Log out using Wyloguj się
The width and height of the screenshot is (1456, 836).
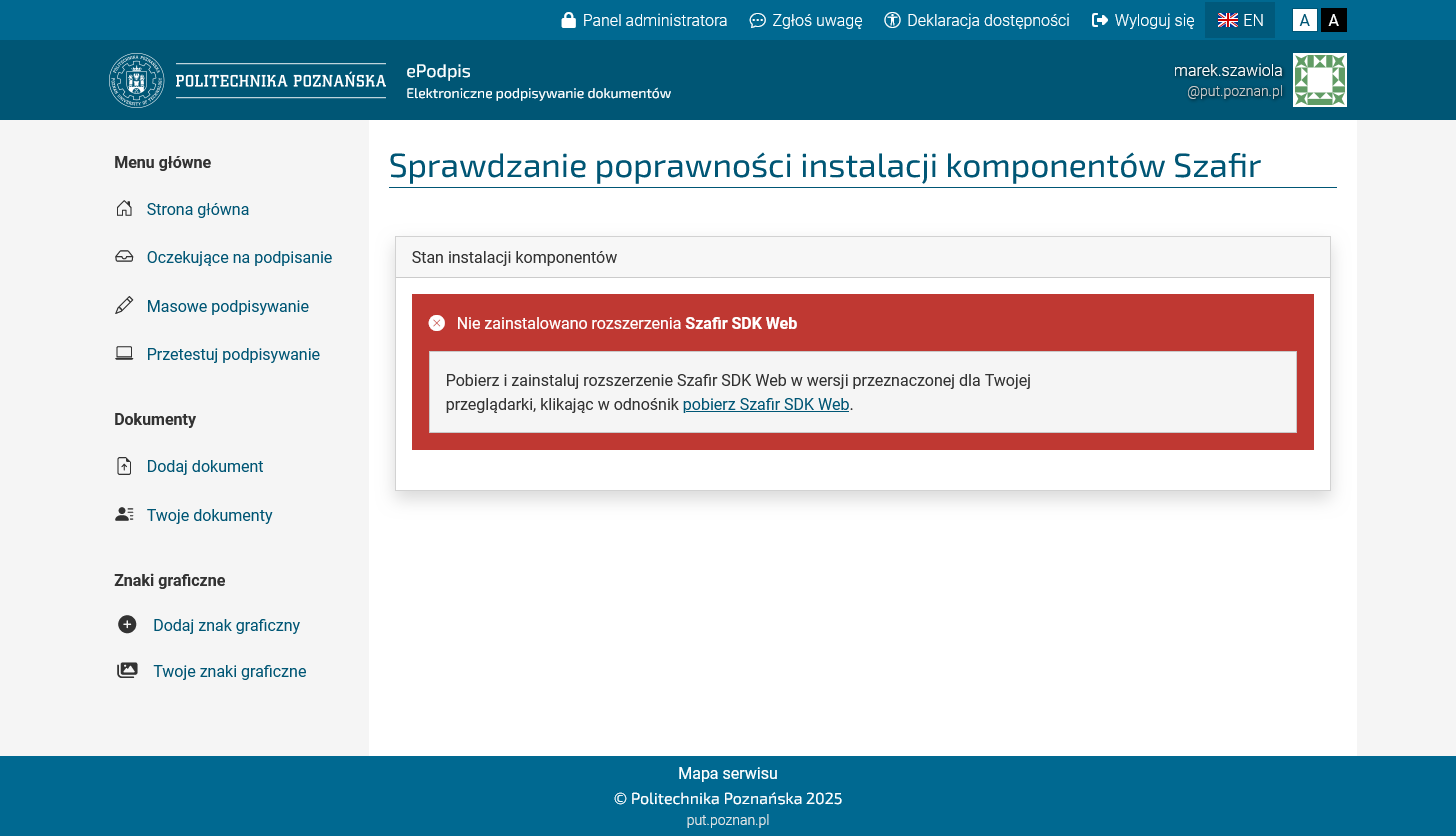[1143, 20]
